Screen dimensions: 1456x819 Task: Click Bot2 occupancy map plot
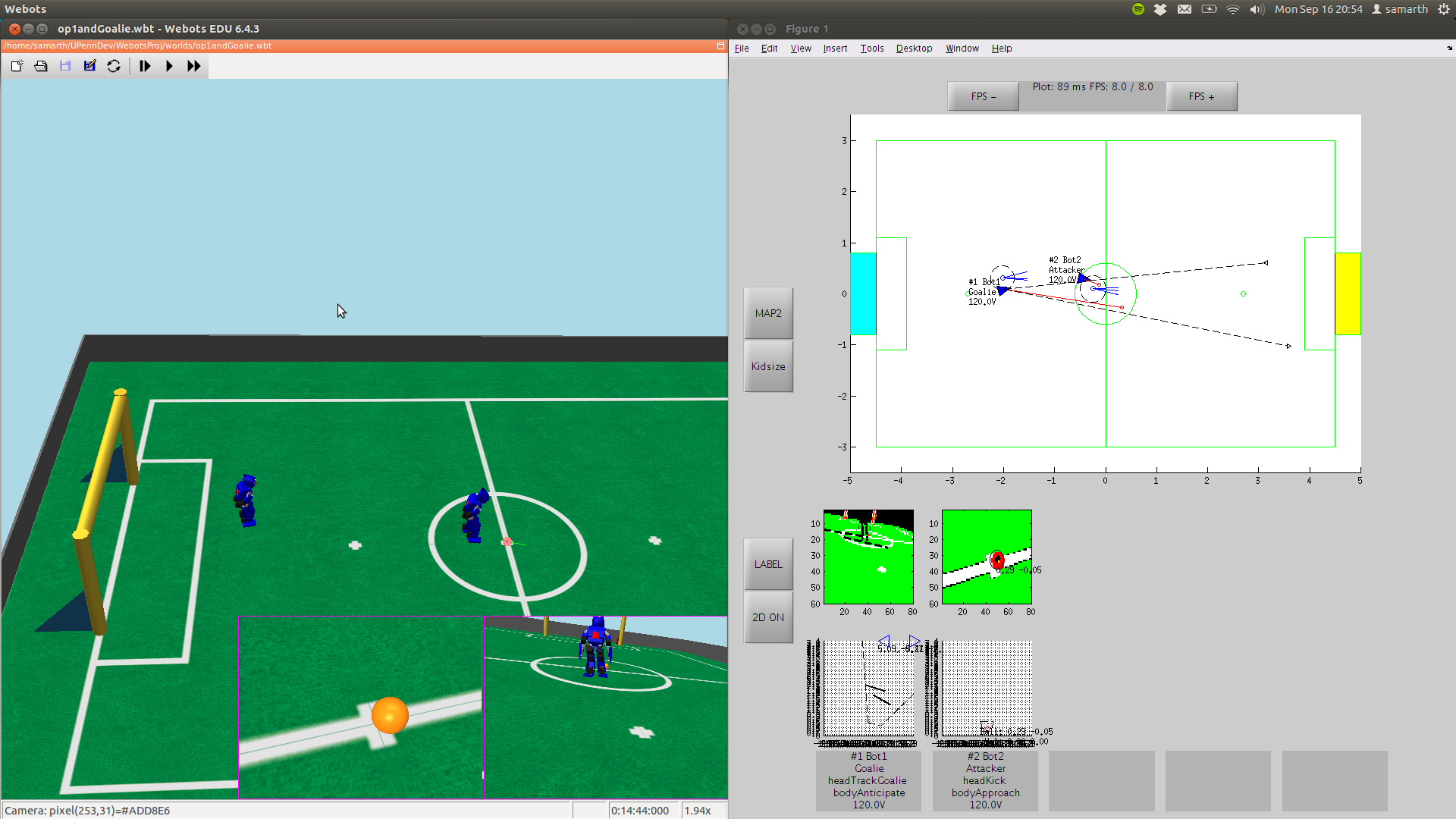(x=987, y=689)
